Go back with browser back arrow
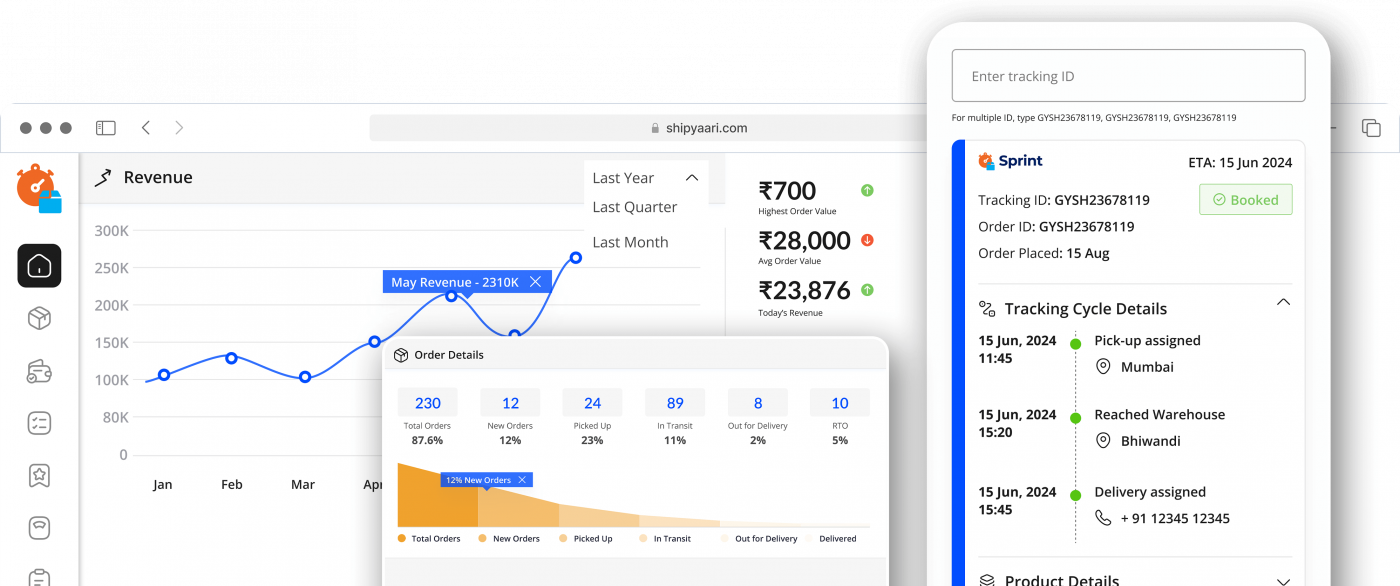Screen dimensions: 1400x586 pyautogui.click(x=146, y=128)
